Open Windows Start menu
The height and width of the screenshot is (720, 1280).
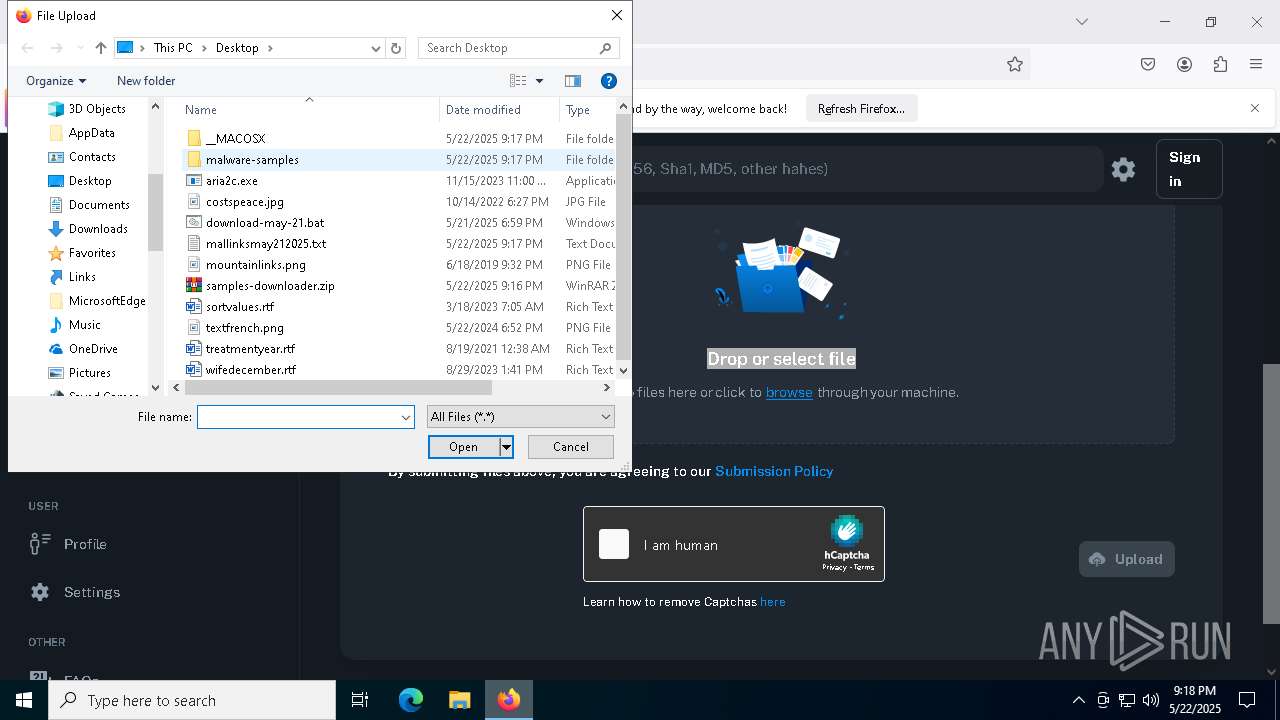24,700
